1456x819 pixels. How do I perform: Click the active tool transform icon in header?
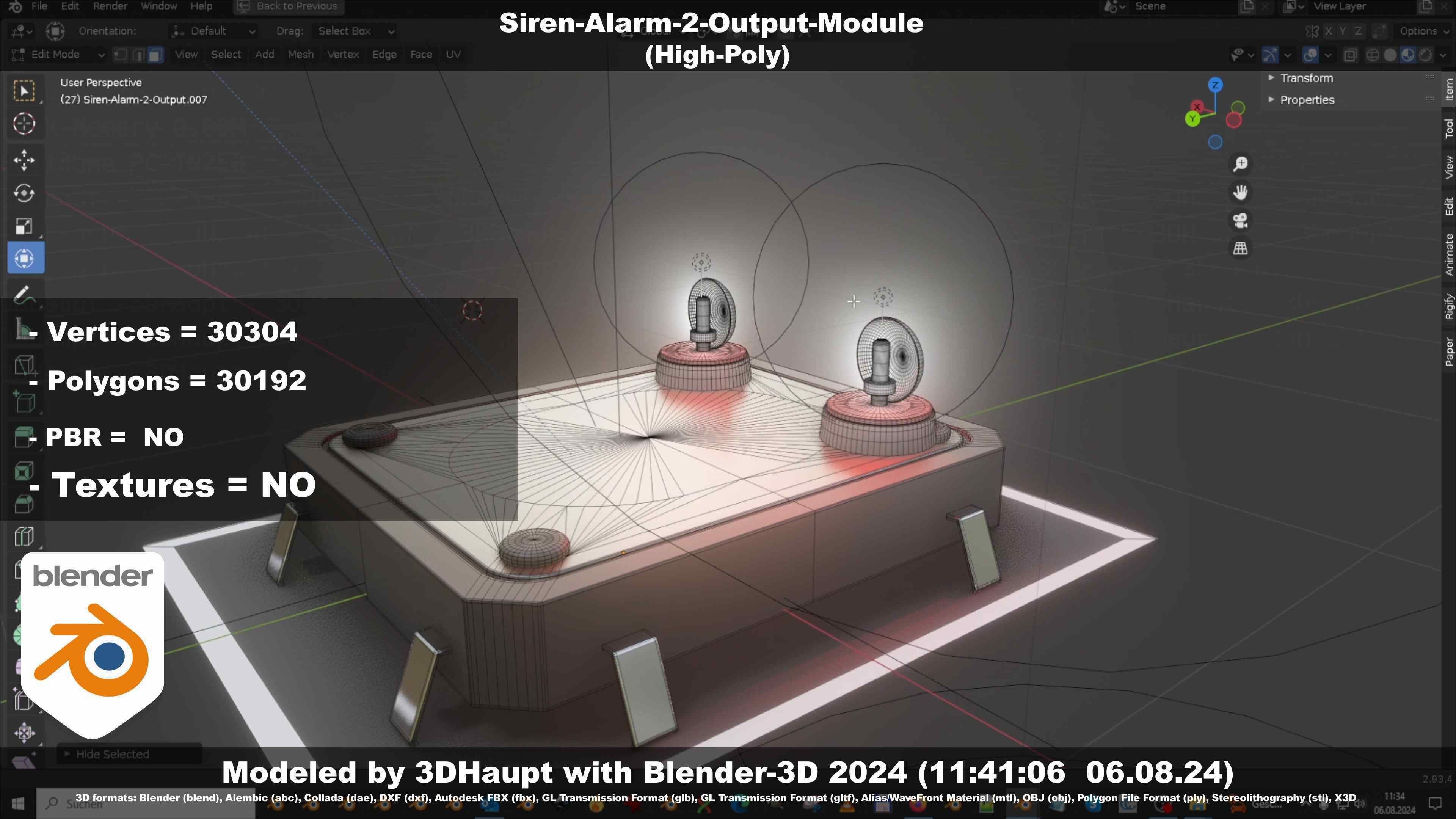coord(55,31)
